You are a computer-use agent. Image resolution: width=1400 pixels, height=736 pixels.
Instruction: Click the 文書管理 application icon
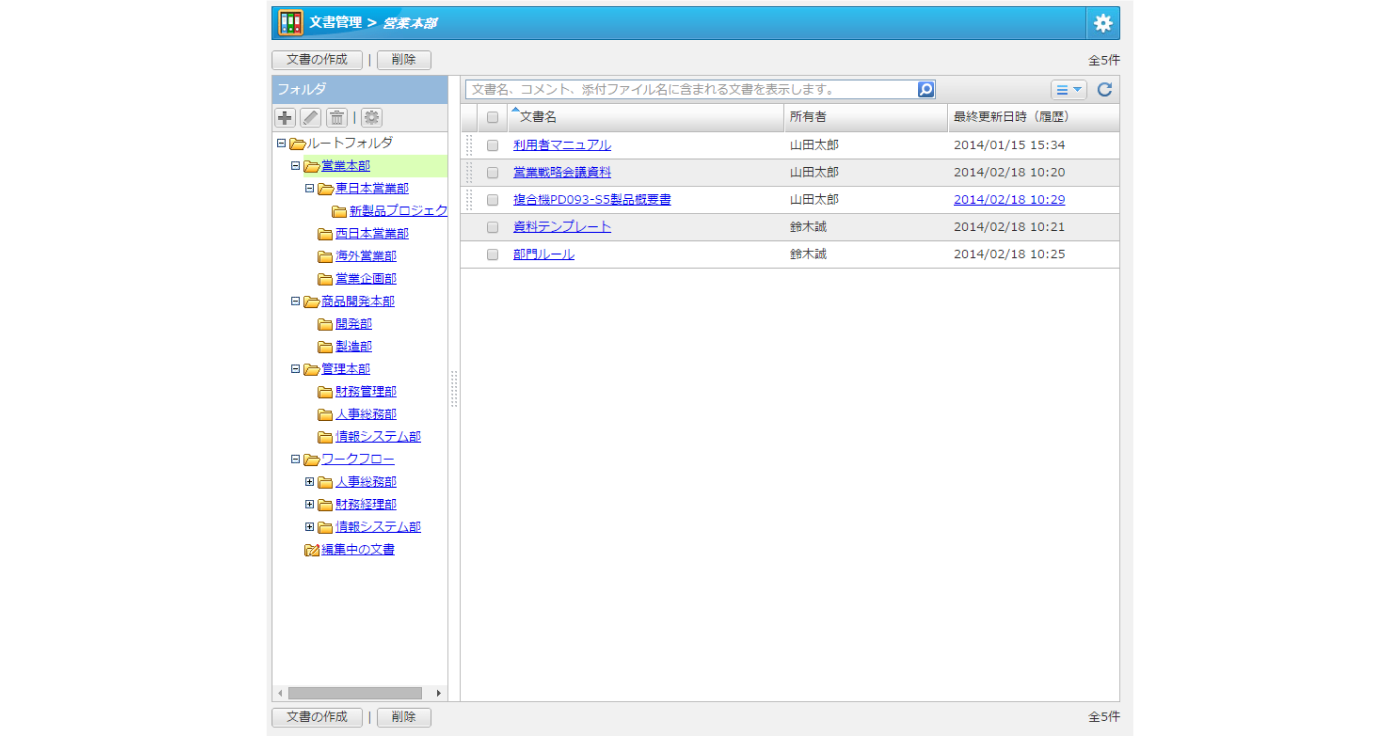(290, 23)
